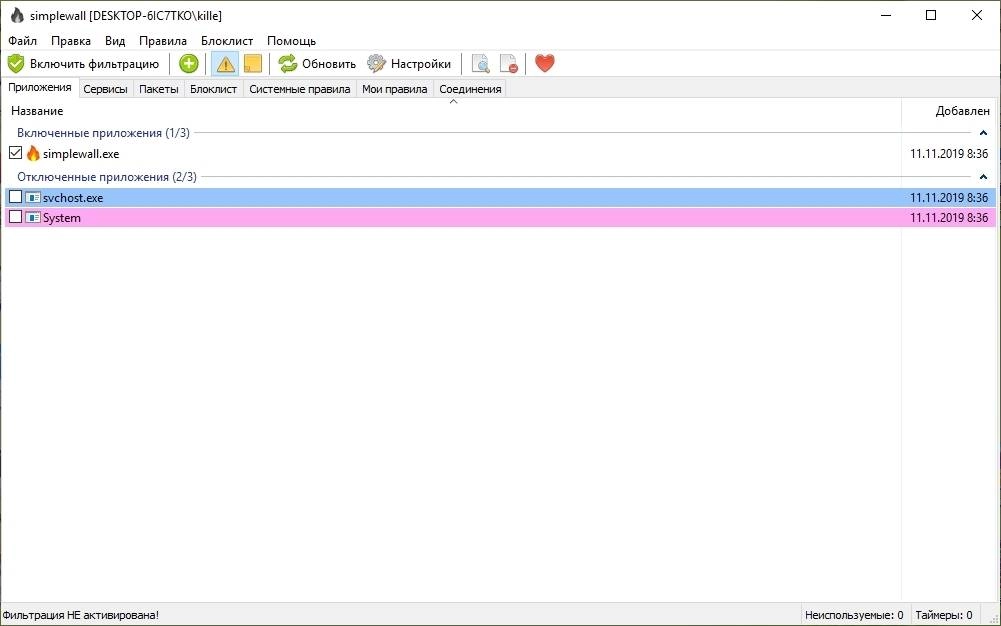Switch to the Системные правила tab
The width and height of the screenshot is (1001, 626).
pos(299,89)
